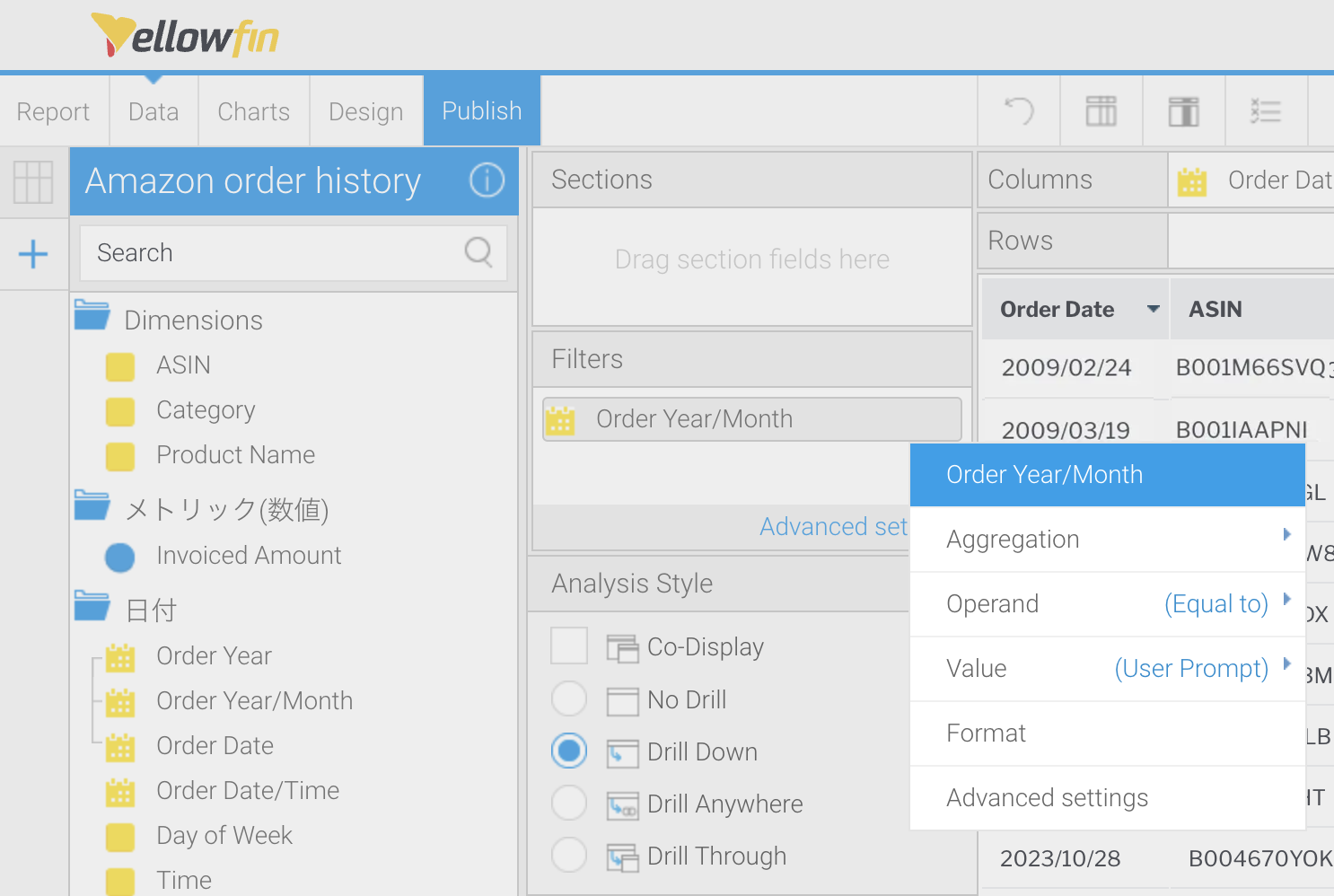The width and height of the screenshot is (1334, 896).
Task: Select the Day of Week field
Action: [x=224, y=836]
